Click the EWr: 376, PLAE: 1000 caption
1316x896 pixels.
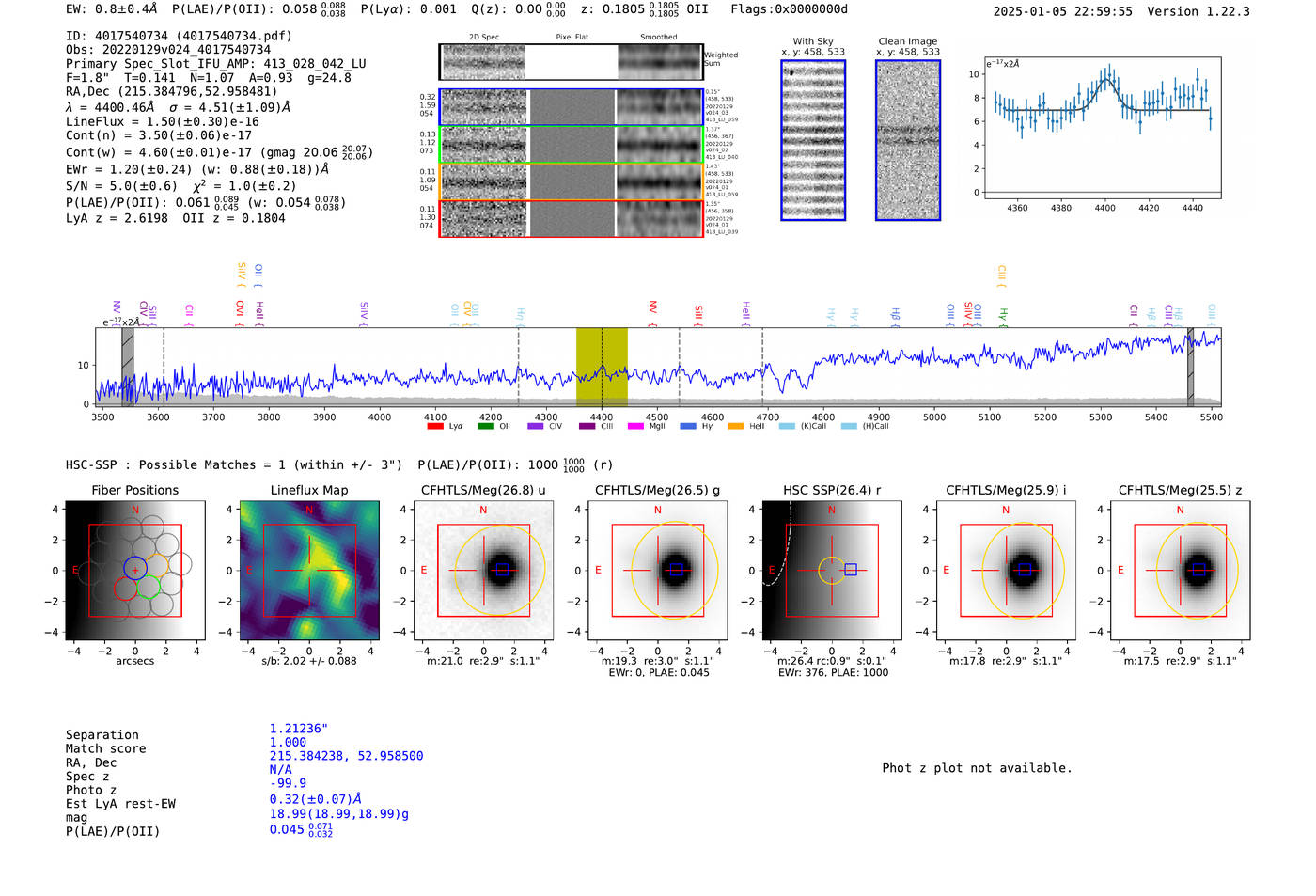click(x=833, y=672)
